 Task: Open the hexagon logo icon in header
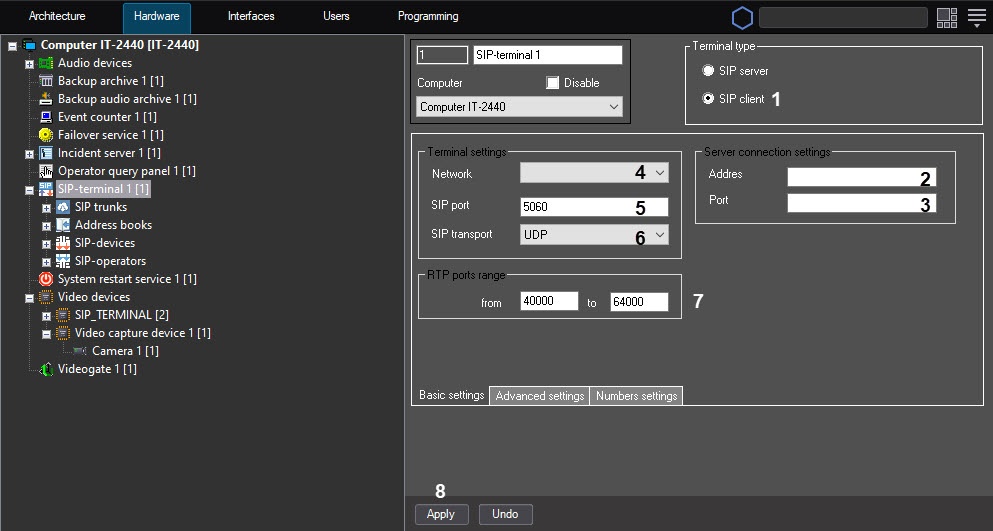click(x=742, y=18)
